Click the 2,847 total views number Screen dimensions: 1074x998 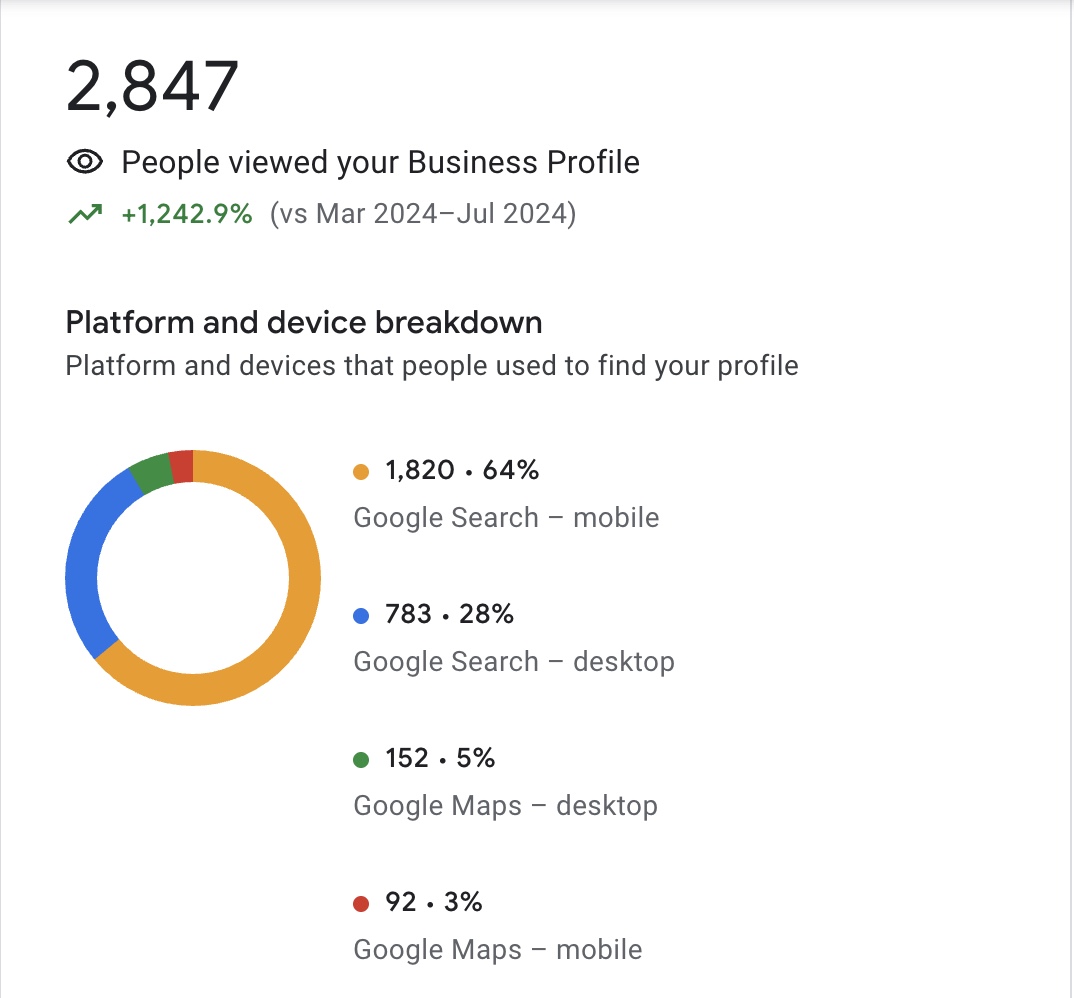point(152,86)
